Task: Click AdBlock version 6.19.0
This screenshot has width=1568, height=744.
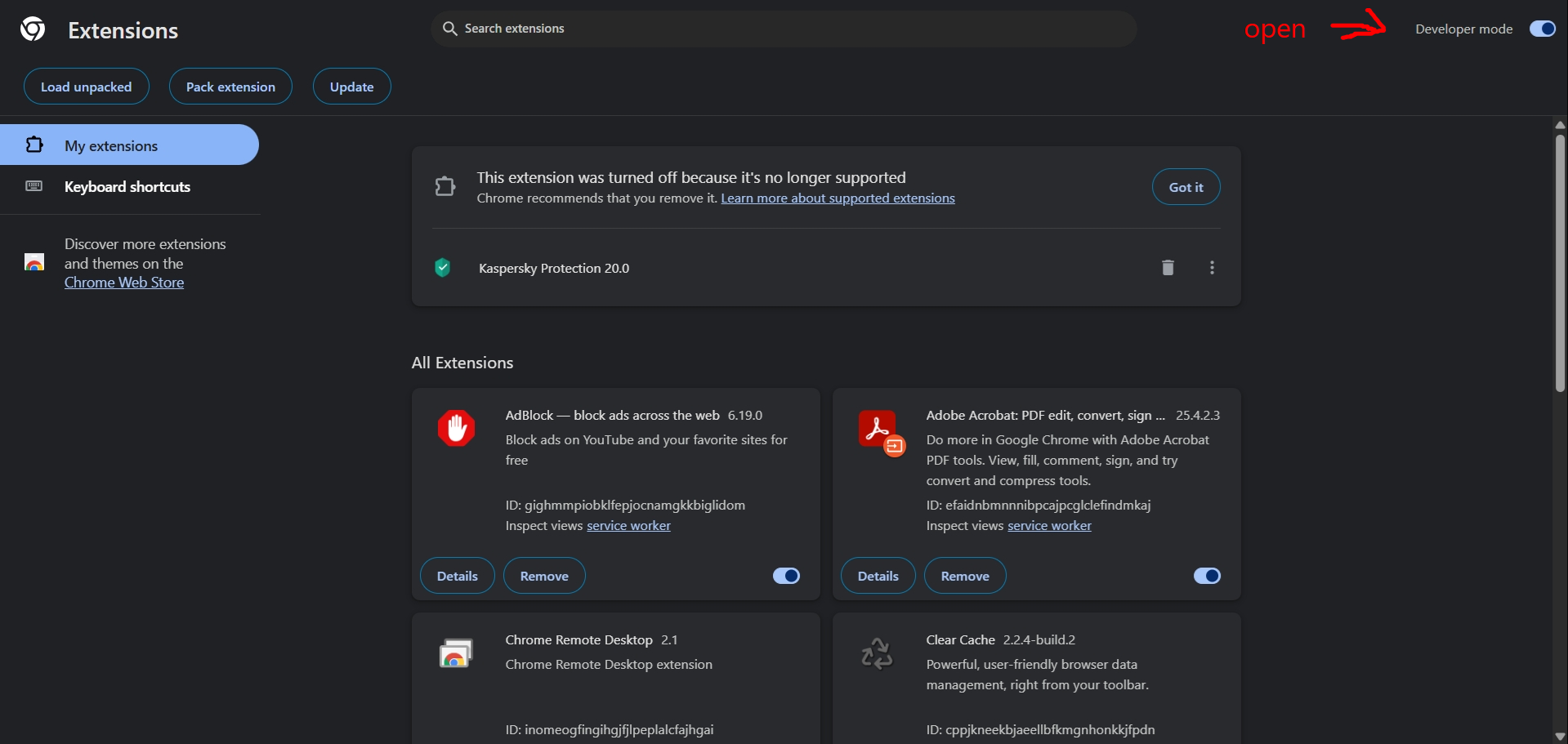Action: pyautogui.click(x=745, y=416)
